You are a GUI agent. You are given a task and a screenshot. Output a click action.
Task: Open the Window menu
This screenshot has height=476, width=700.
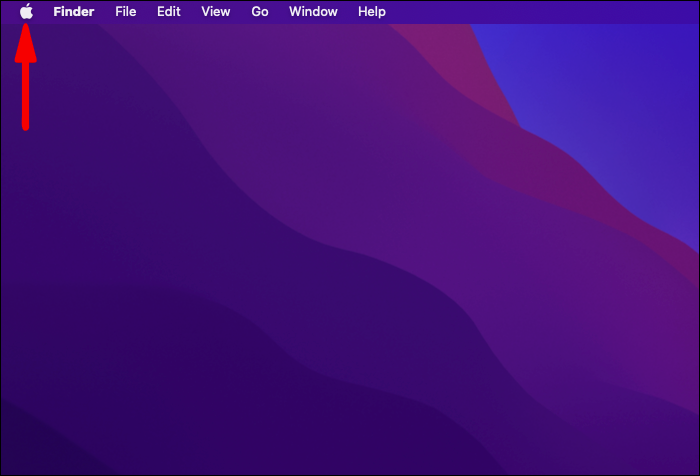coord(313,12)
